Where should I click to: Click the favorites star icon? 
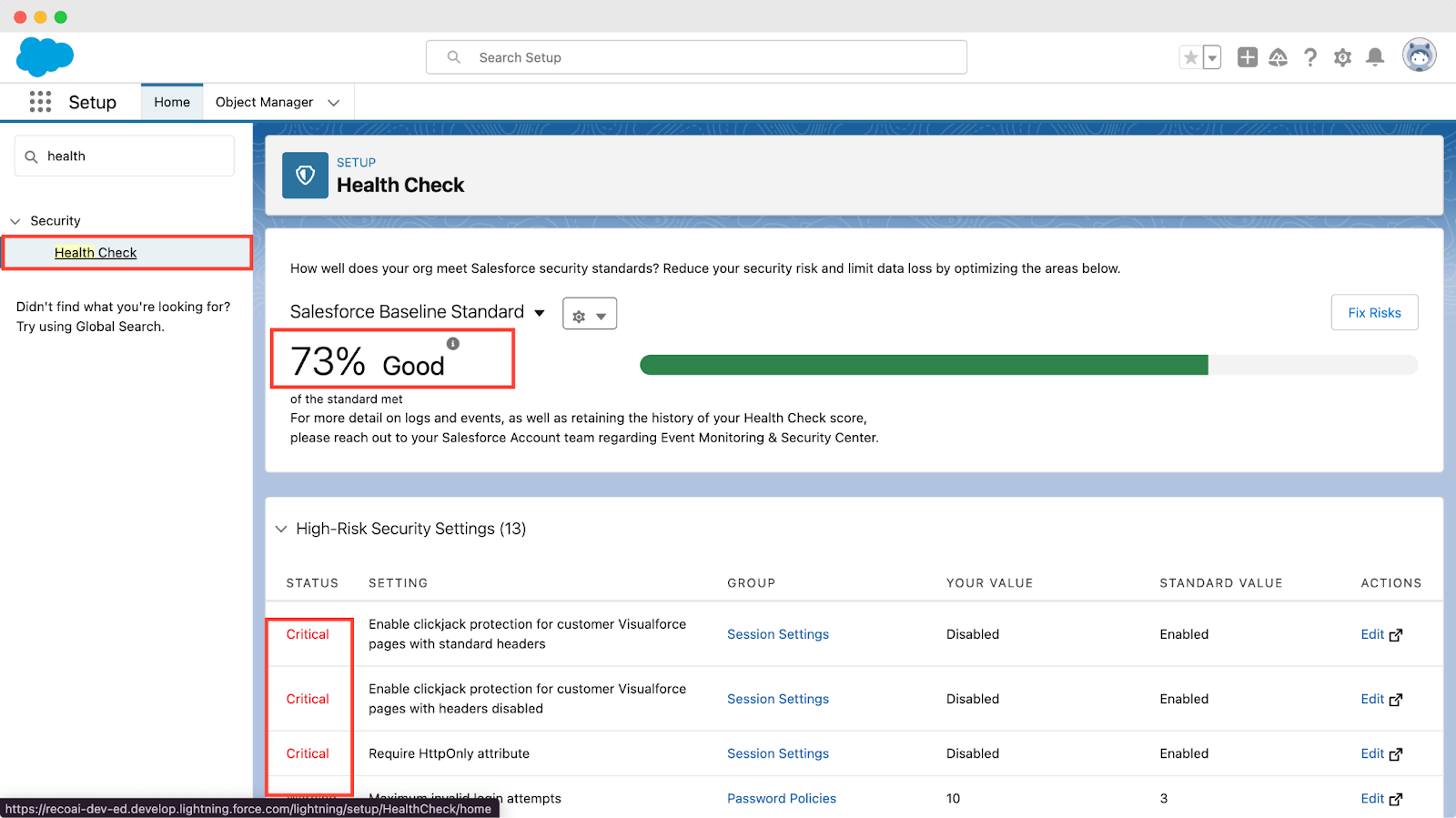(1190, 57)
